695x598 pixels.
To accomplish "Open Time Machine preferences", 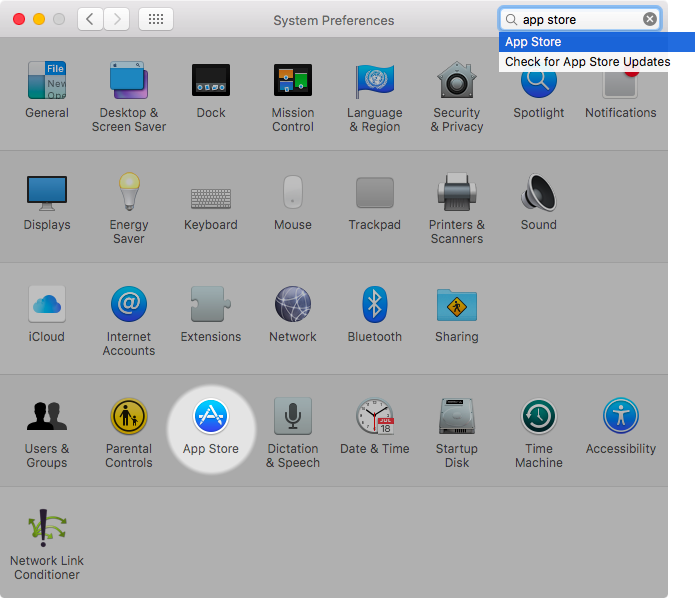I will [539, 433].
